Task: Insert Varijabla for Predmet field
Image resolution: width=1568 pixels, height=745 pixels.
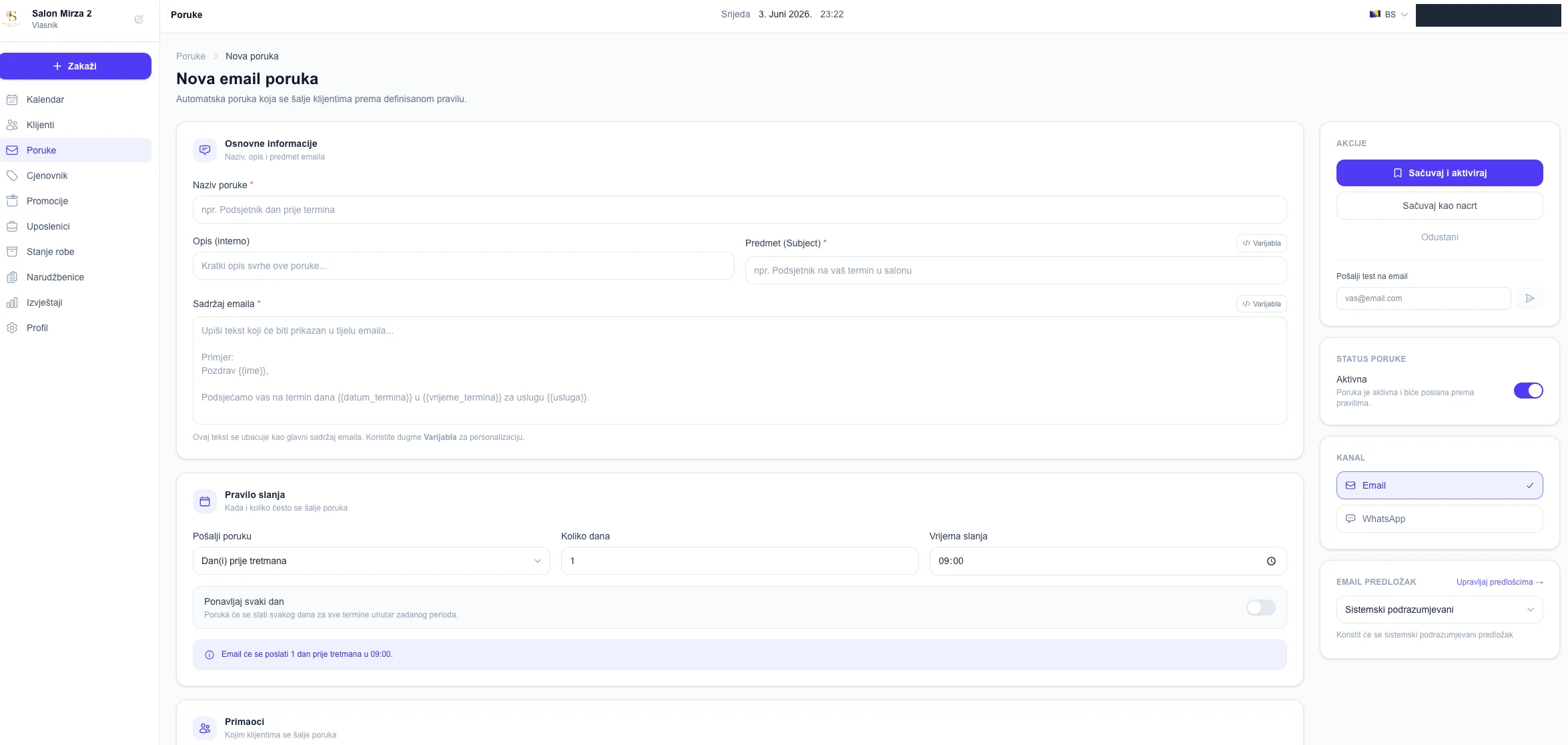Action: tap(1261, 243)
